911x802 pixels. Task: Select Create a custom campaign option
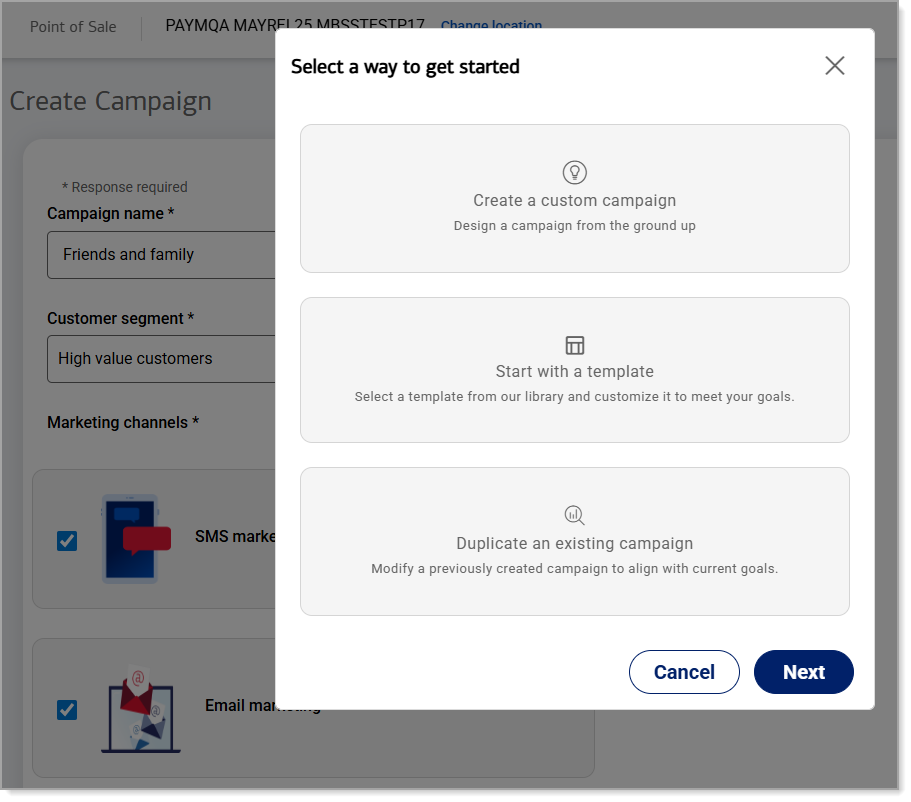coord(574,199)
